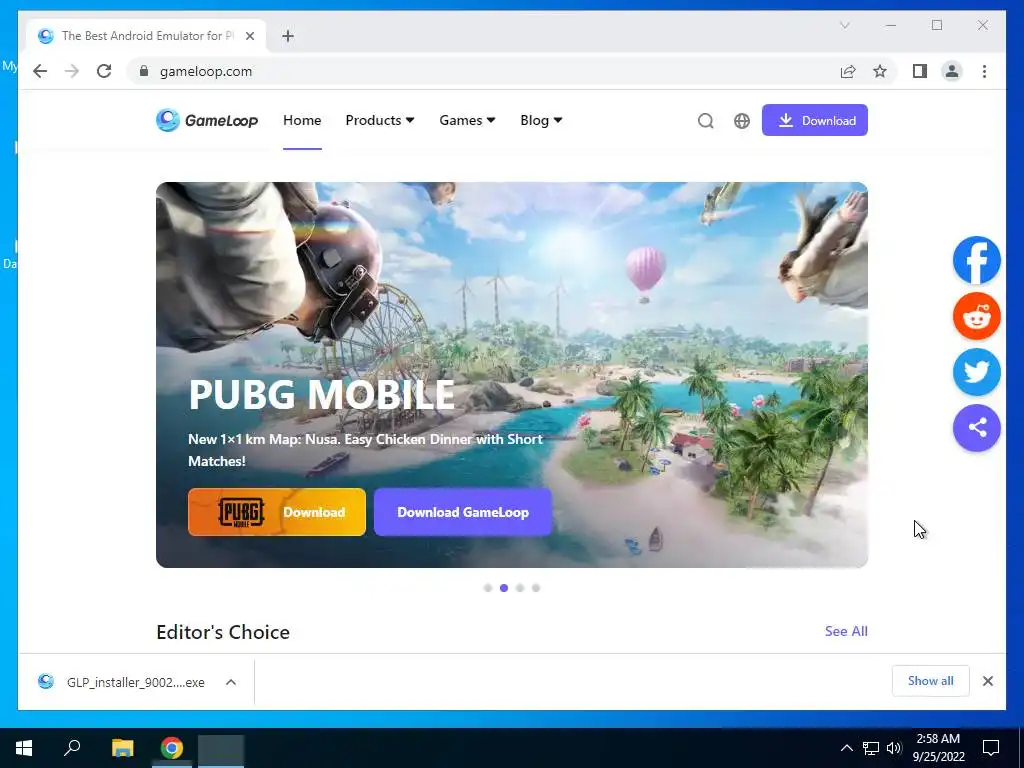
Task: Click Chrome icon in taskbar
Action: pos(172,748)
